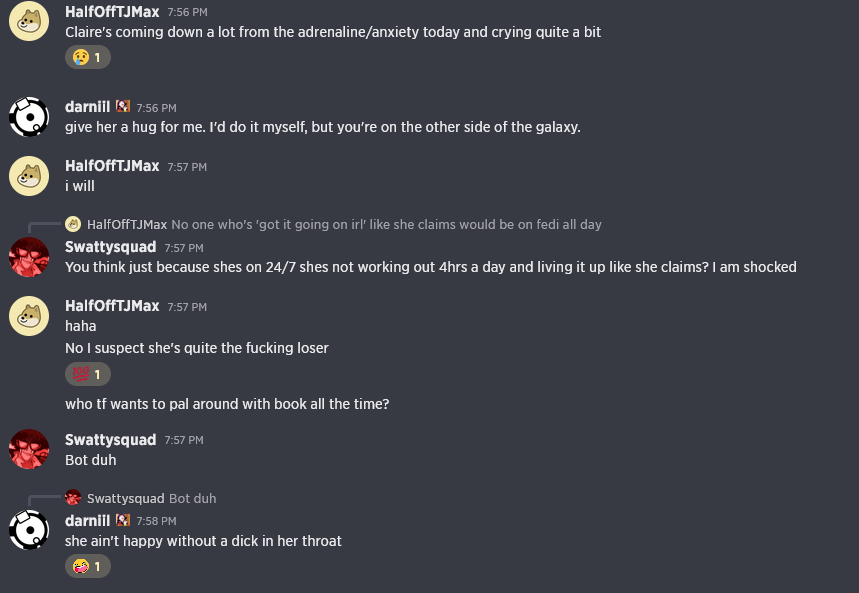Jump to replied HalfOffTJMax 'No one who's' message

click(386, 224)
